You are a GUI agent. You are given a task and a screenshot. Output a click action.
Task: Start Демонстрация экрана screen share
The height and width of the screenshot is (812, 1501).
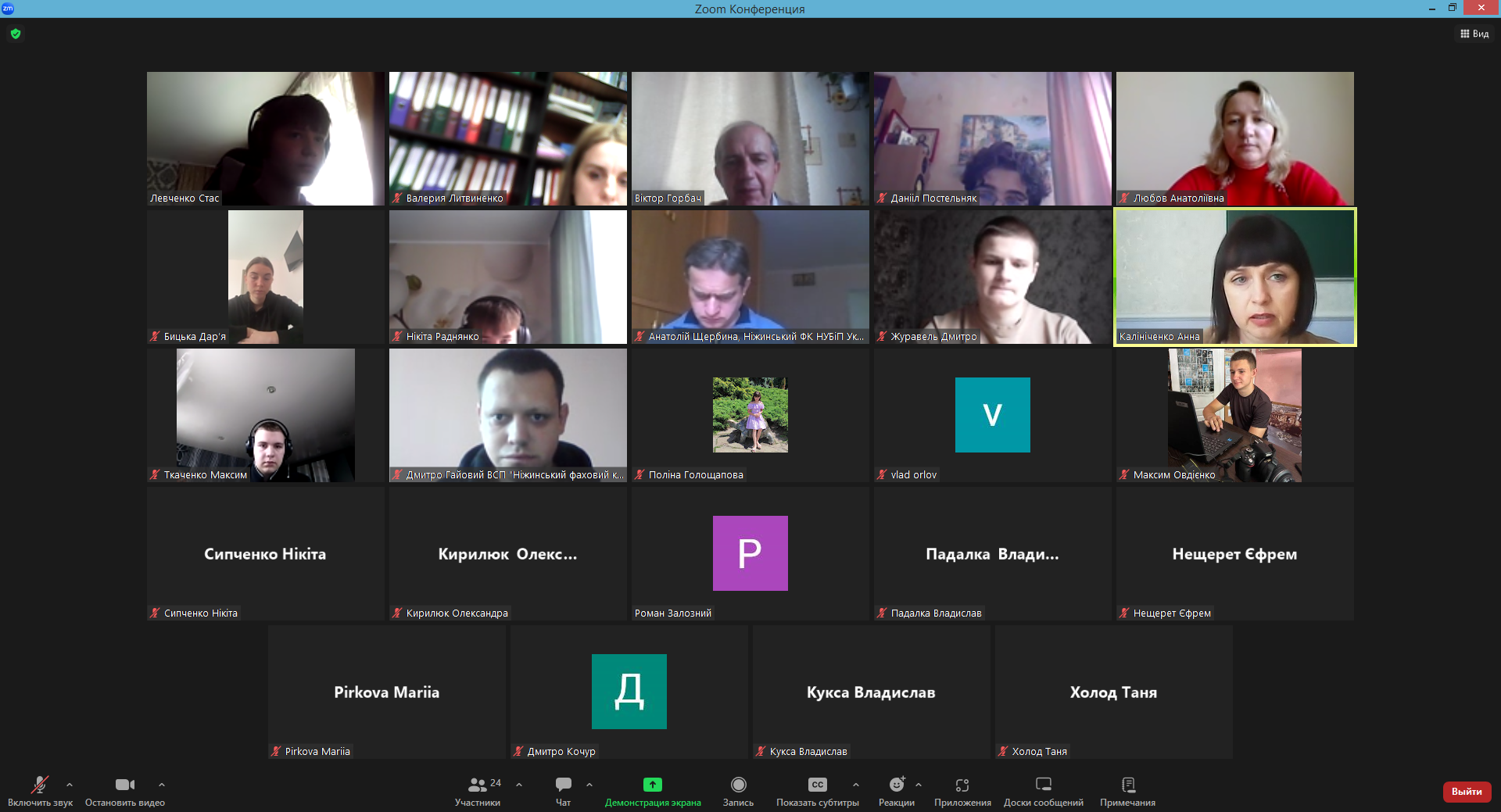coord(653,791)
